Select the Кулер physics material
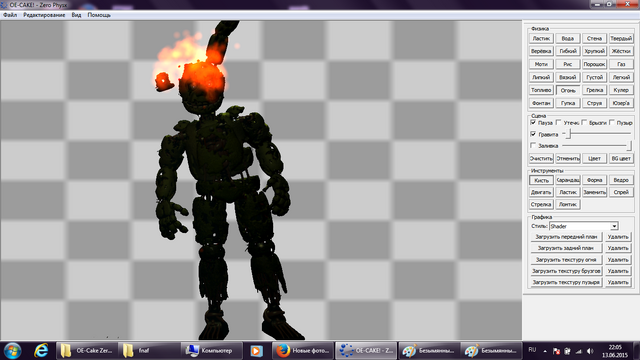The height and width of the screenshot is (360, 640). (621, 90)
